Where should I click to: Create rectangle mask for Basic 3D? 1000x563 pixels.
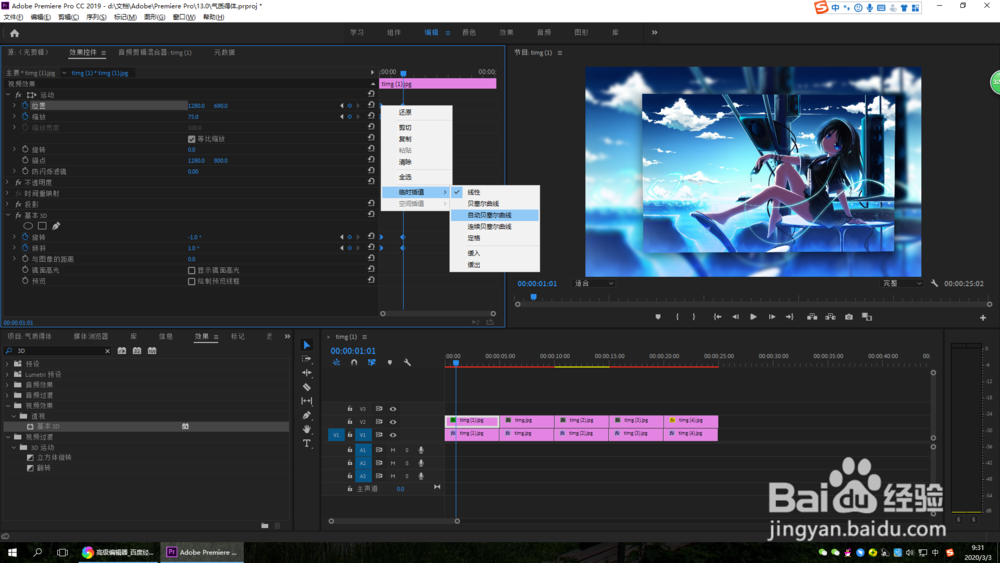(x=42, y=226)
